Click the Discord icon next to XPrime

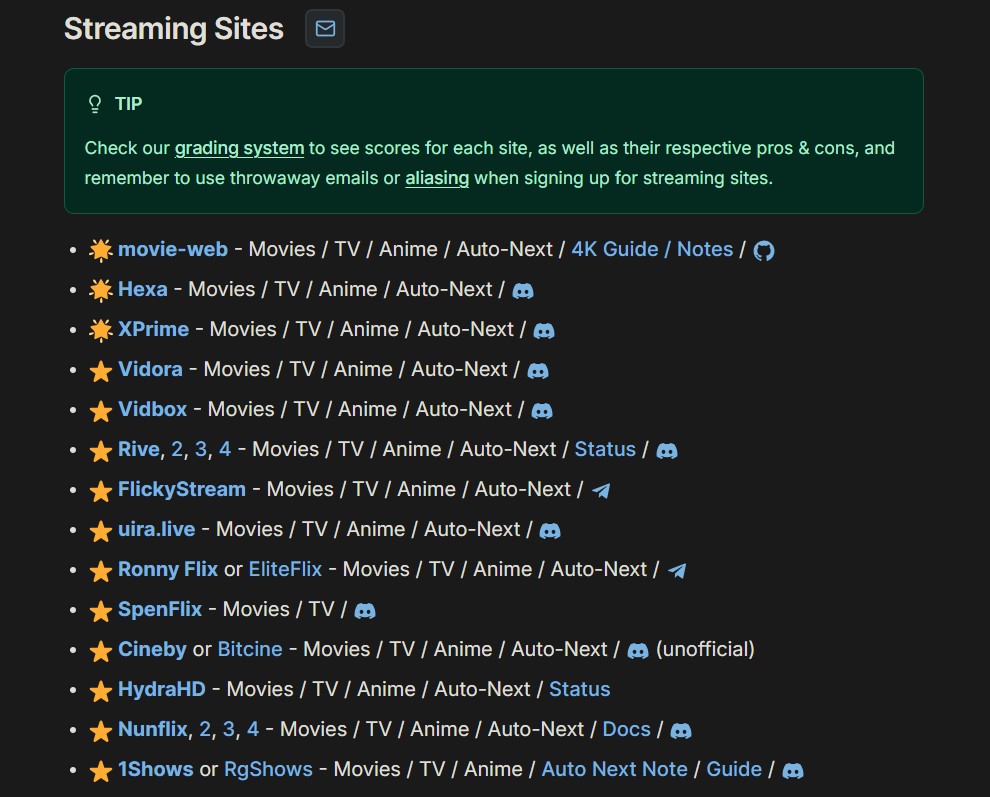coord(544,330)
